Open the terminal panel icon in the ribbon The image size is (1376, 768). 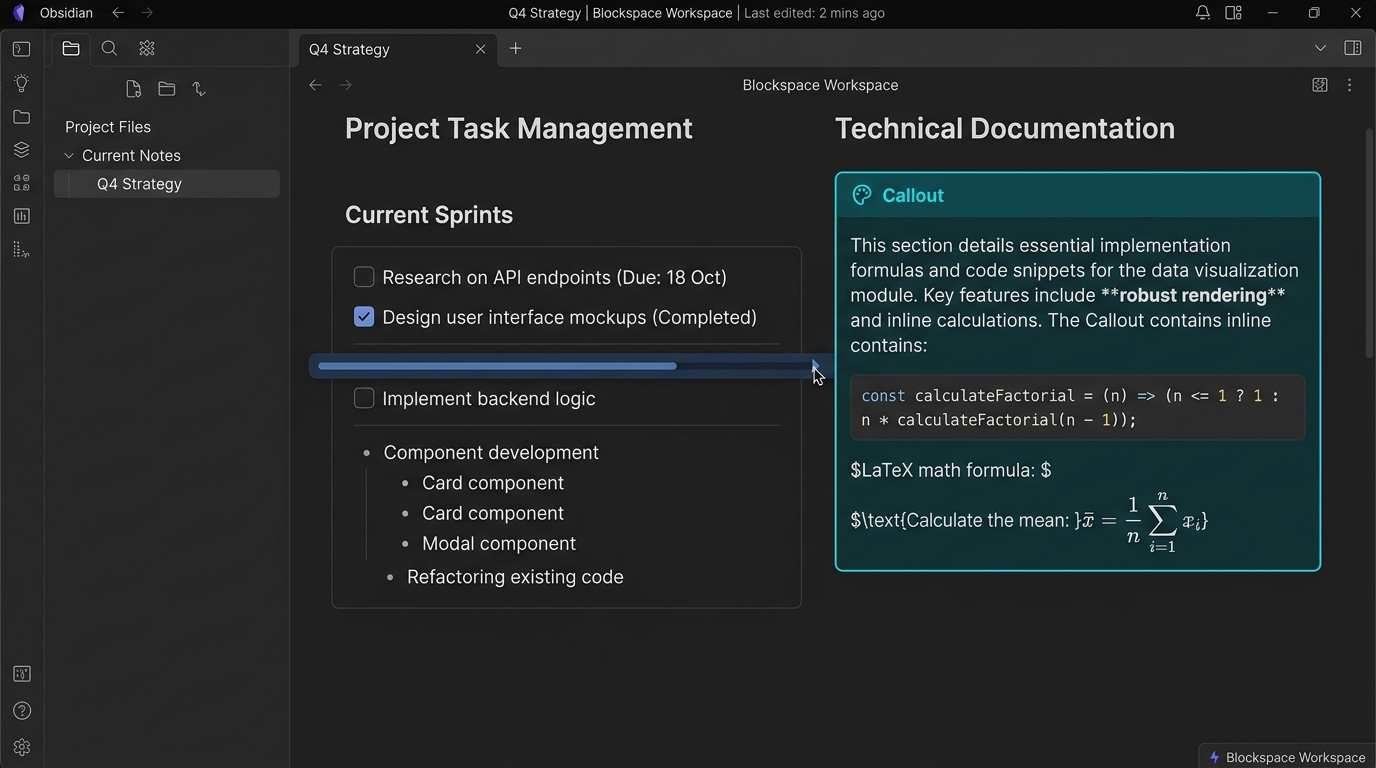tap(21, 49)
